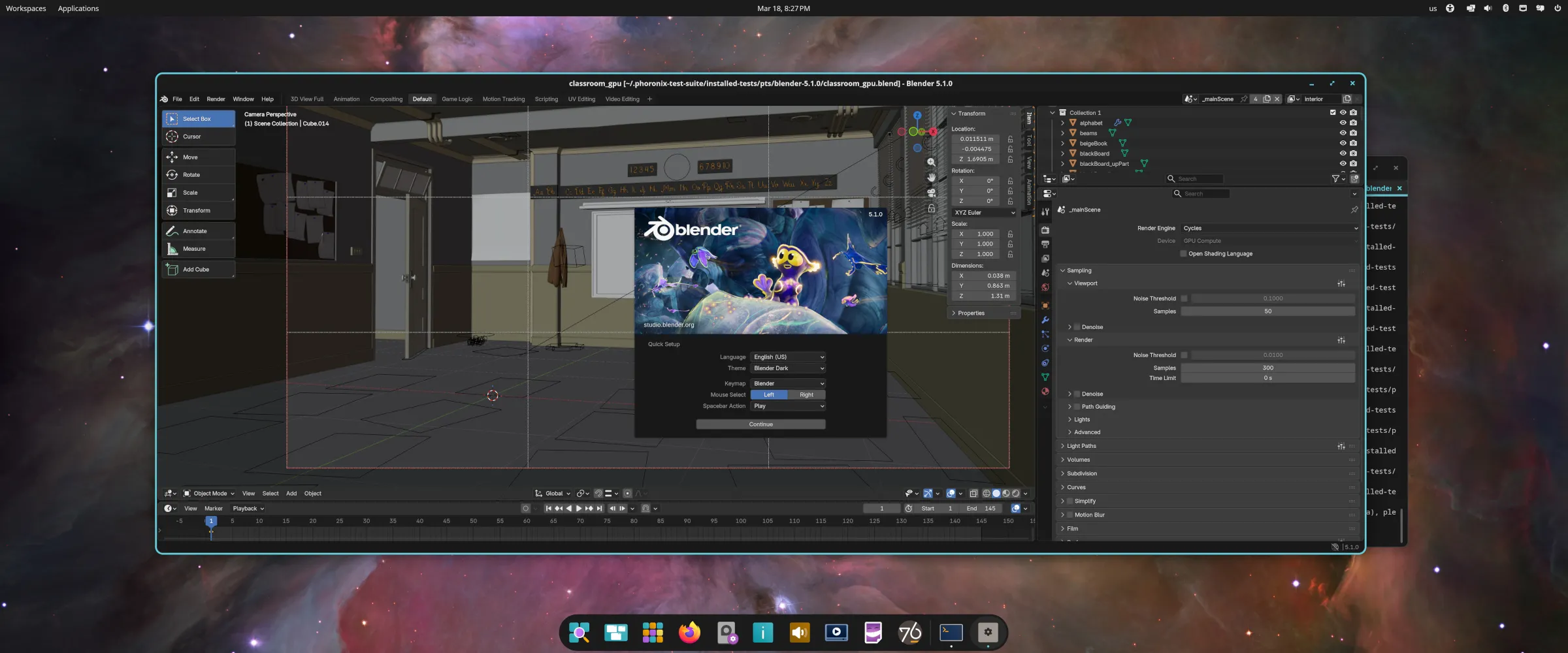Open the Render Engine dropdown
This screenshot has width=1568, height=653.
point(1269,229)
